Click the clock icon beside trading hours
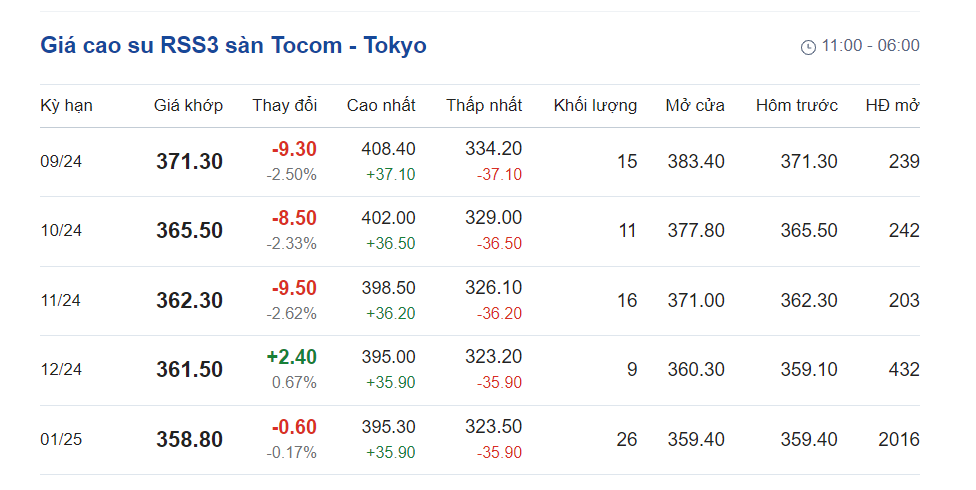 808,47
